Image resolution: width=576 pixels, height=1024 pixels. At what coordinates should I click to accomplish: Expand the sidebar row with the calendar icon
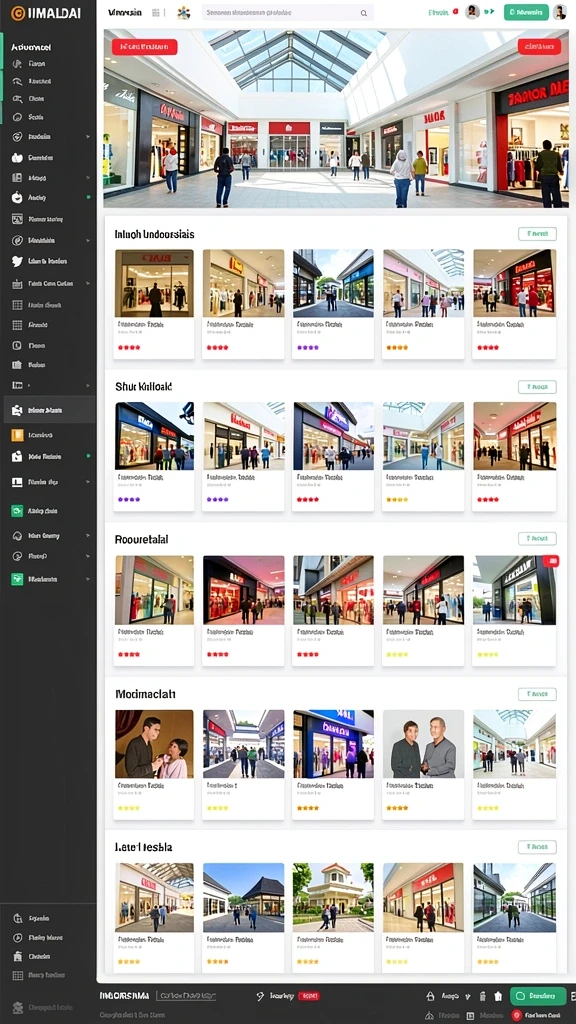[88, 283]
